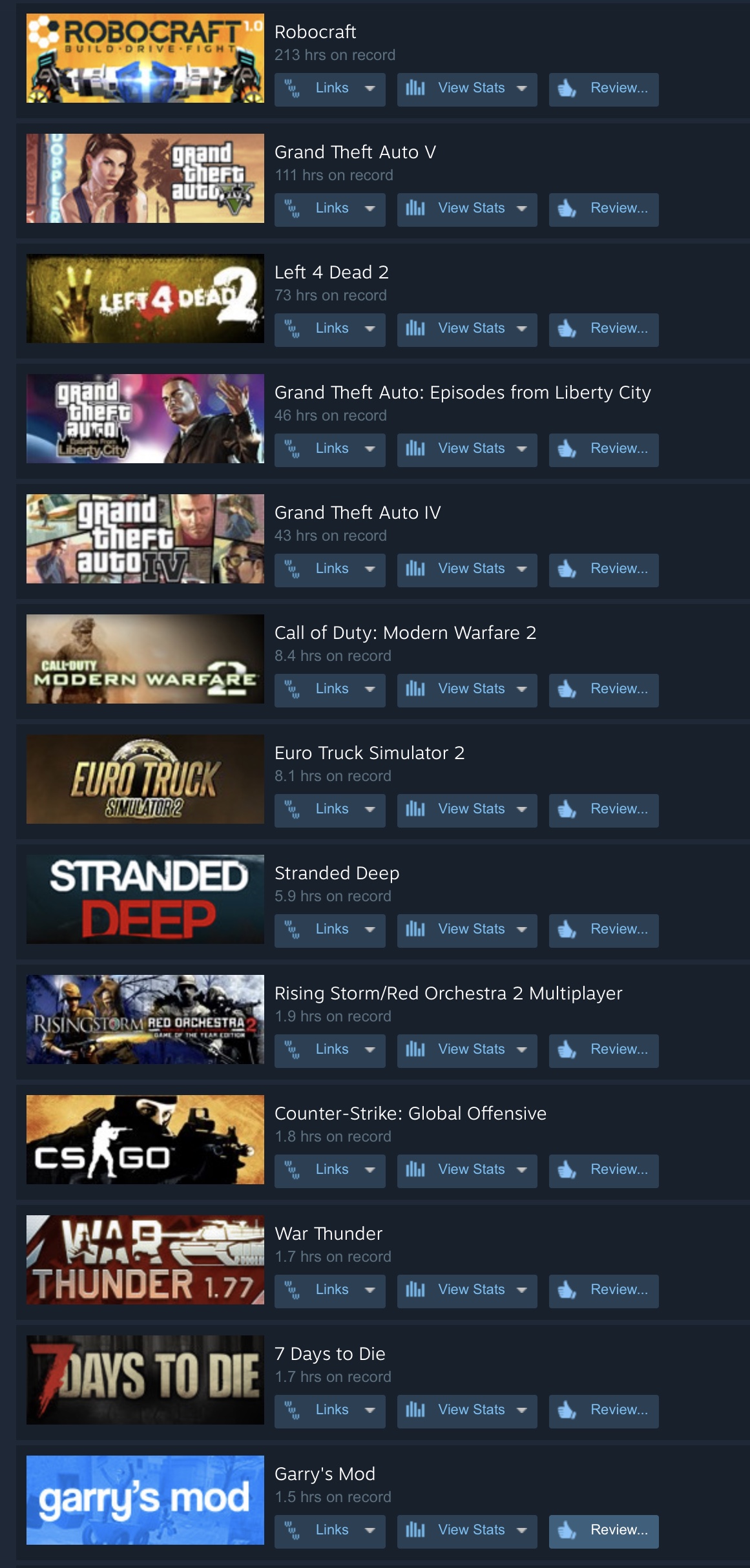Click the CS:GO game banner thumbnail
Viewport: 750px width, 1568px height.
pyautogui.click(x=145, y=1140)
